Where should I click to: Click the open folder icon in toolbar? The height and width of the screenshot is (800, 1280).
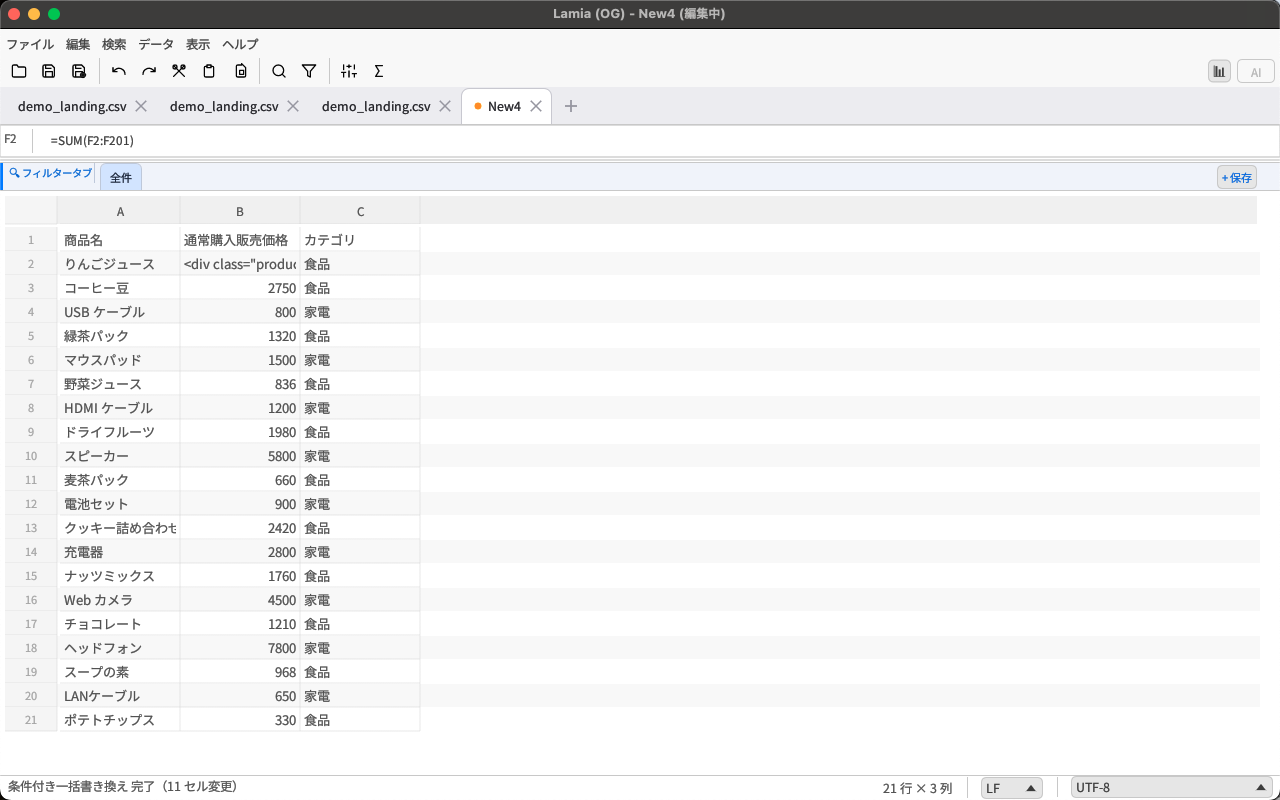(19, 71)
